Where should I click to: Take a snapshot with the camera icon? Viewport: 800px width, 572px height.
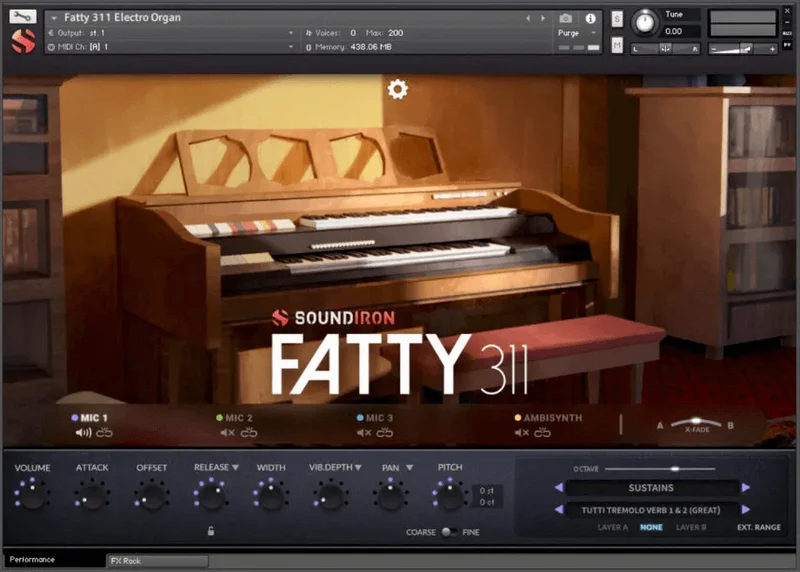click(x=565, y=18)
